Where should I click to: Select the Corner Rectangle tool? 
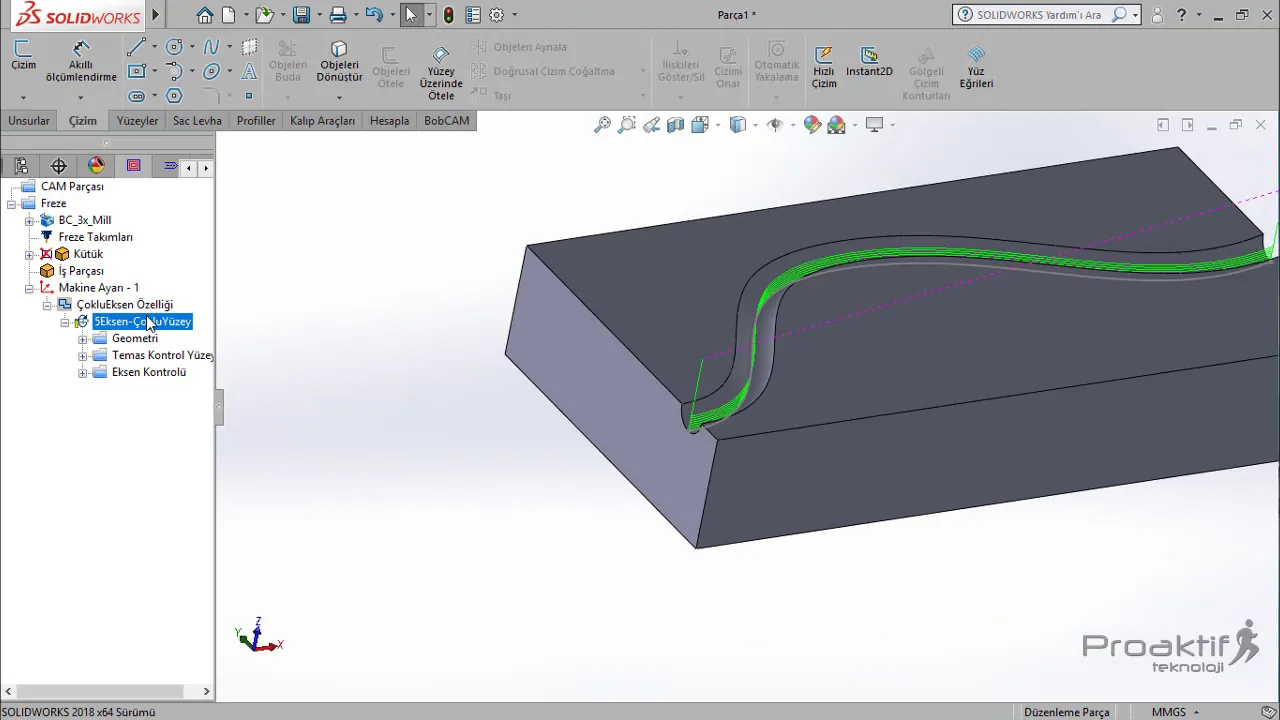[x=136, y=72]
